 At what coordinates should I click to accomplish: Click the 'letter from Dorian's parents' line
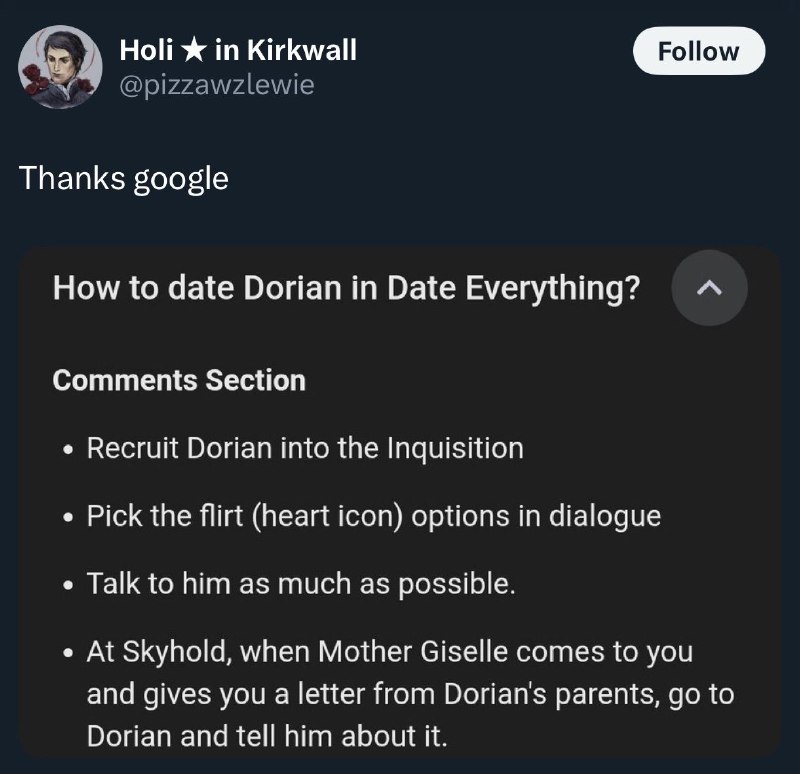[x=410, y=694]
